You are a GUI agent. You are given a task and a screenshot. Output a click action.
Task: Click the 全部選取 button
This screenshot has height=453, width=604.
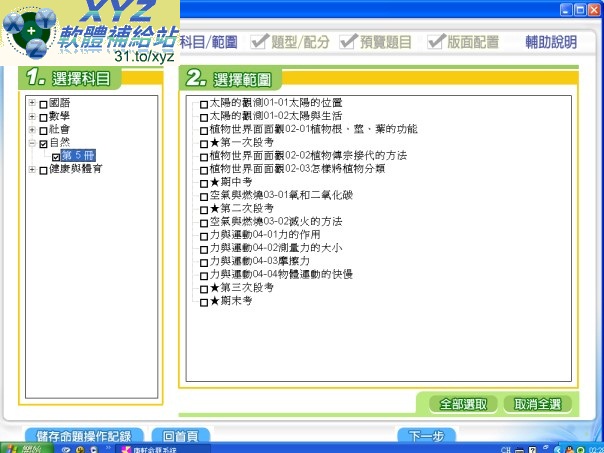(x=463, y=404)
